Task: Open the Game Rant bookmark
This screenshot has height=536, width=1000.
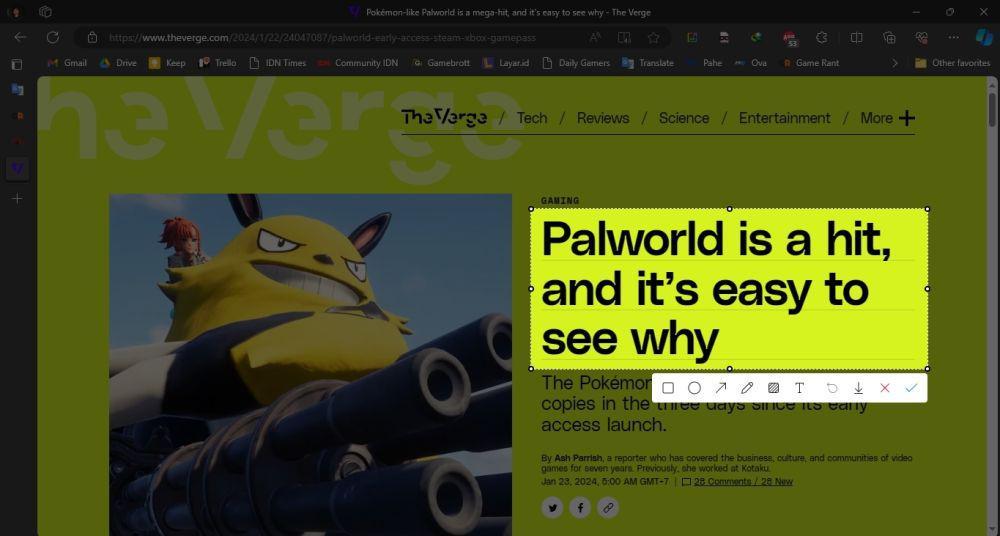Action: click(x=810, y=63)
